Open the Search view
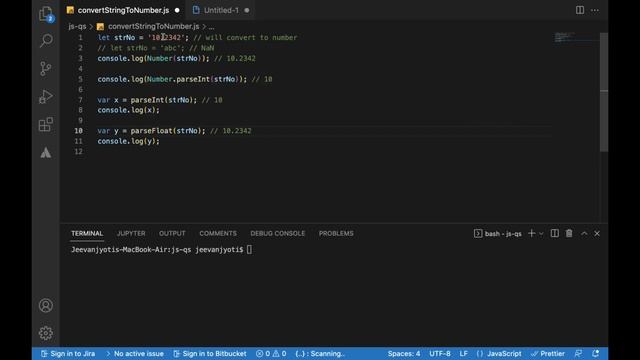The image size is (640, 360). (46, 40)
